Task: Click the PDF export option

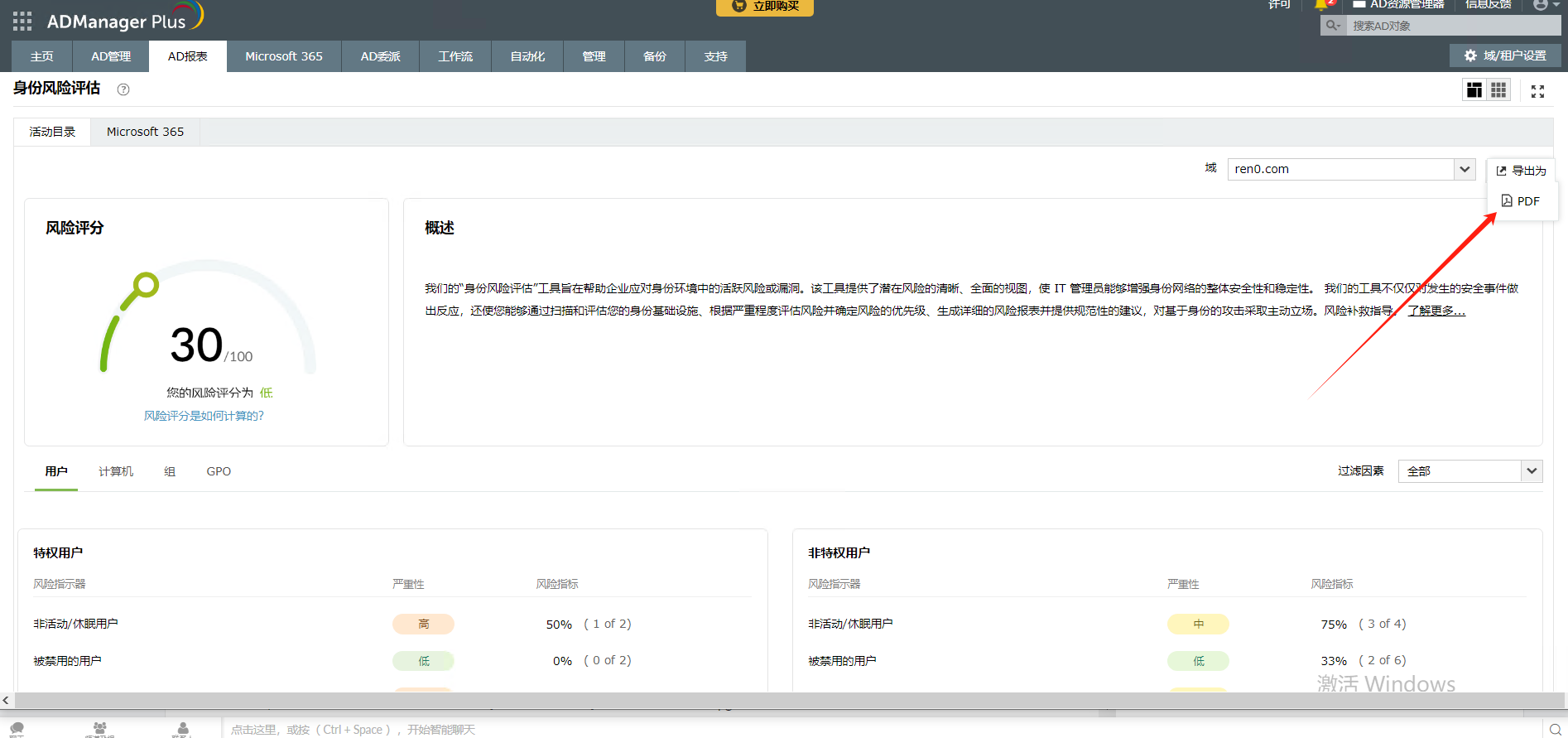Action: [1521, 201]
